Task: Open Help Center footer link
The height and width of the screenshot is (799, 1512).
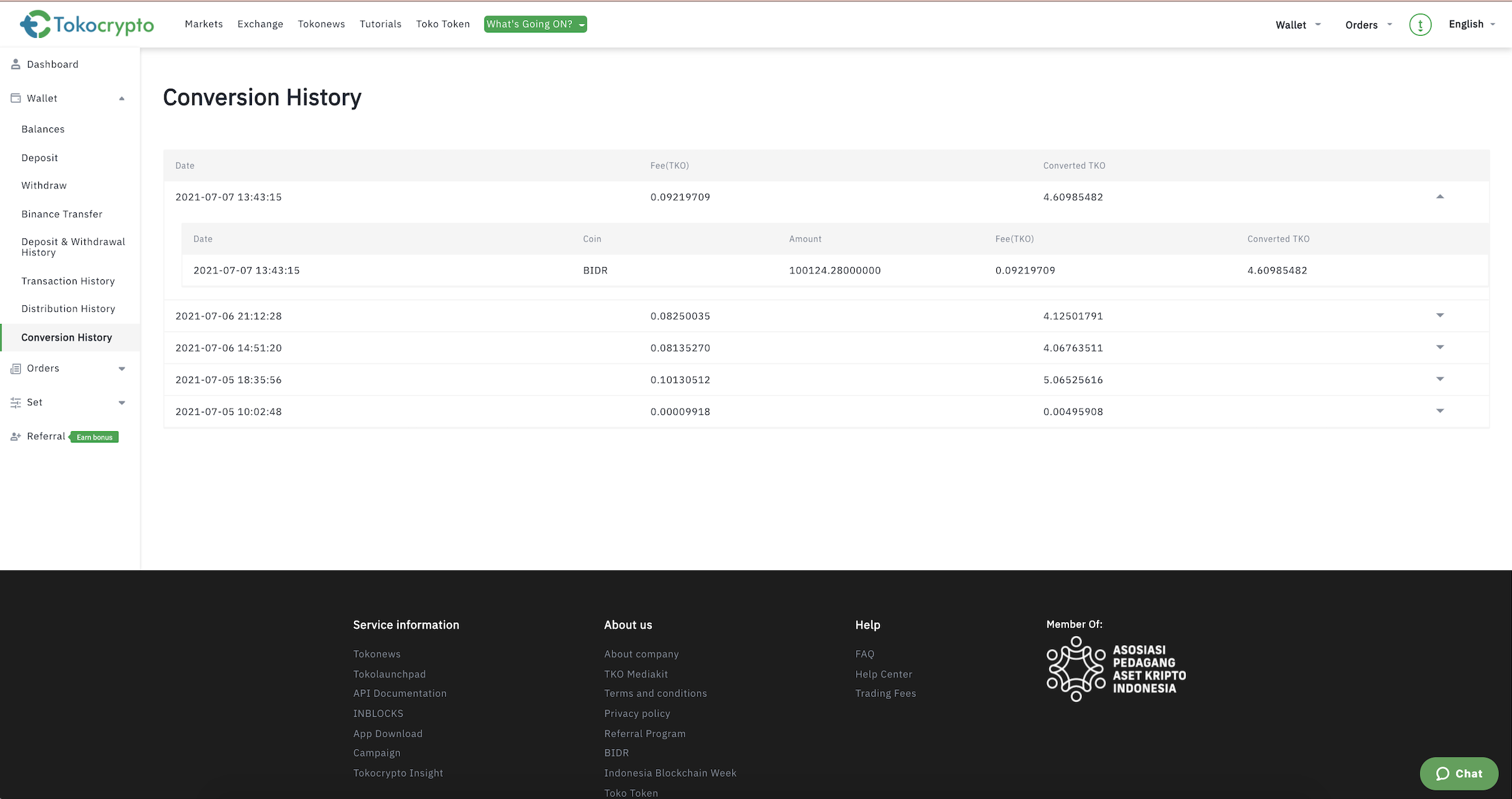Action: [884, 674]
